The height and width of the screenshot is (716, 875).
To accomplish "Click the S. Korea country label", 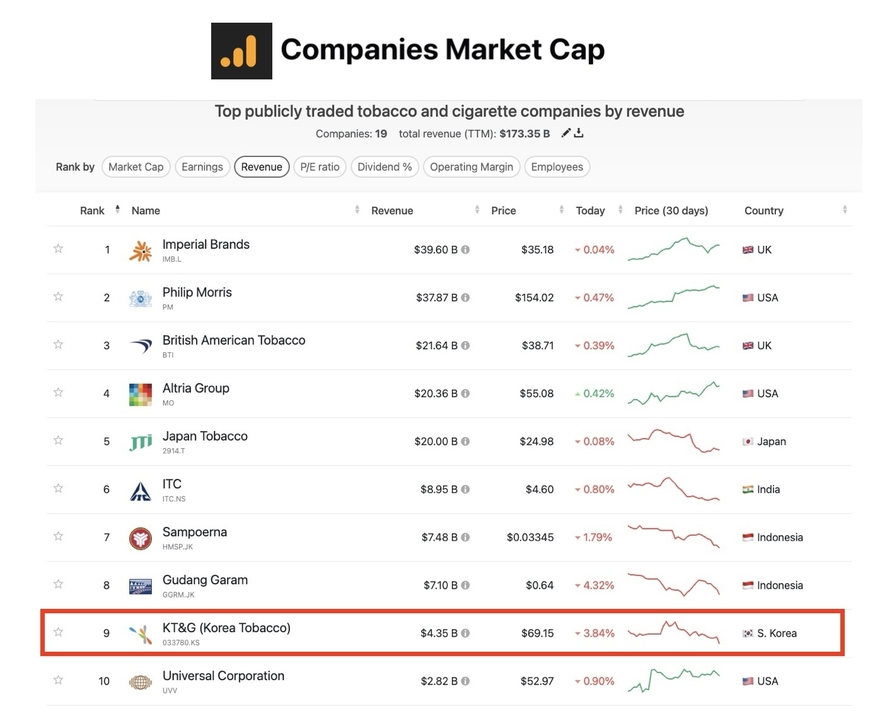I will pos(777,633).
